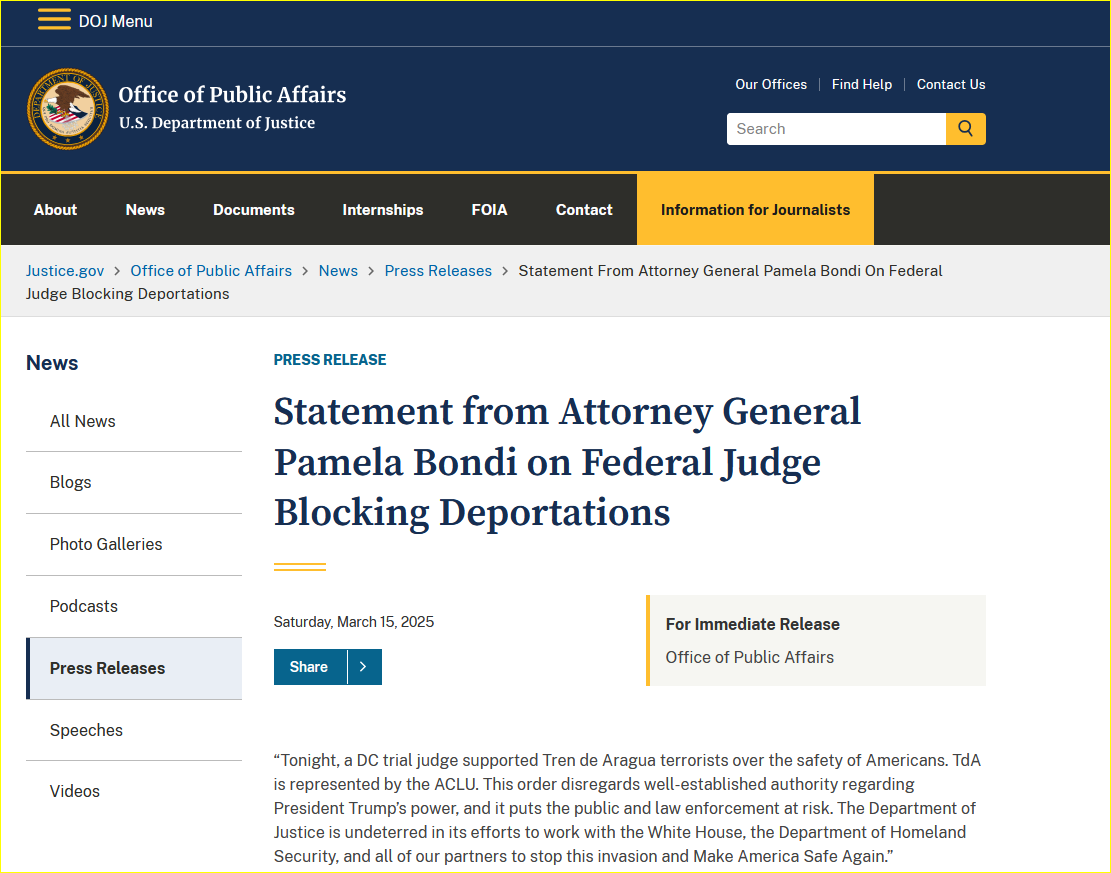The height and width of the screenshot is (873, 1111).
Task: Open the News navigation menu item
Action: pyautogui.click(x=145, y=210)
